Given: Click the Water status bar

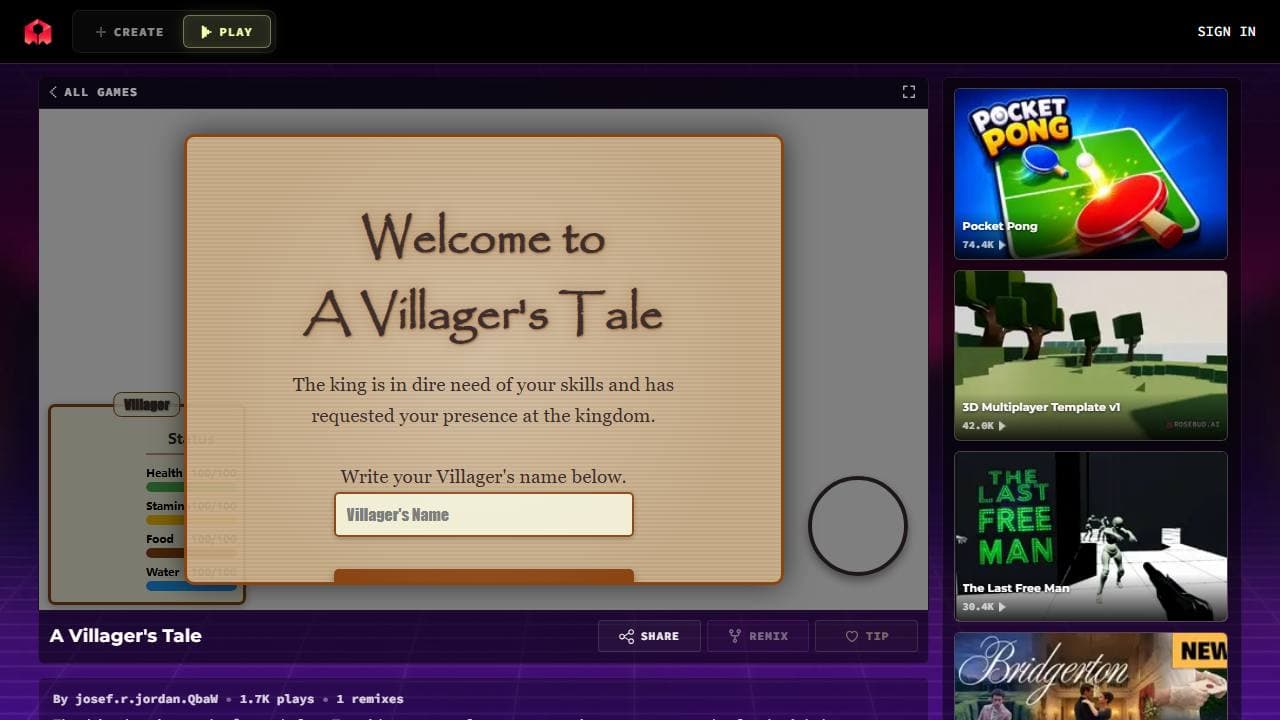Looking at the screenshot, I should [x=192, y=586].
